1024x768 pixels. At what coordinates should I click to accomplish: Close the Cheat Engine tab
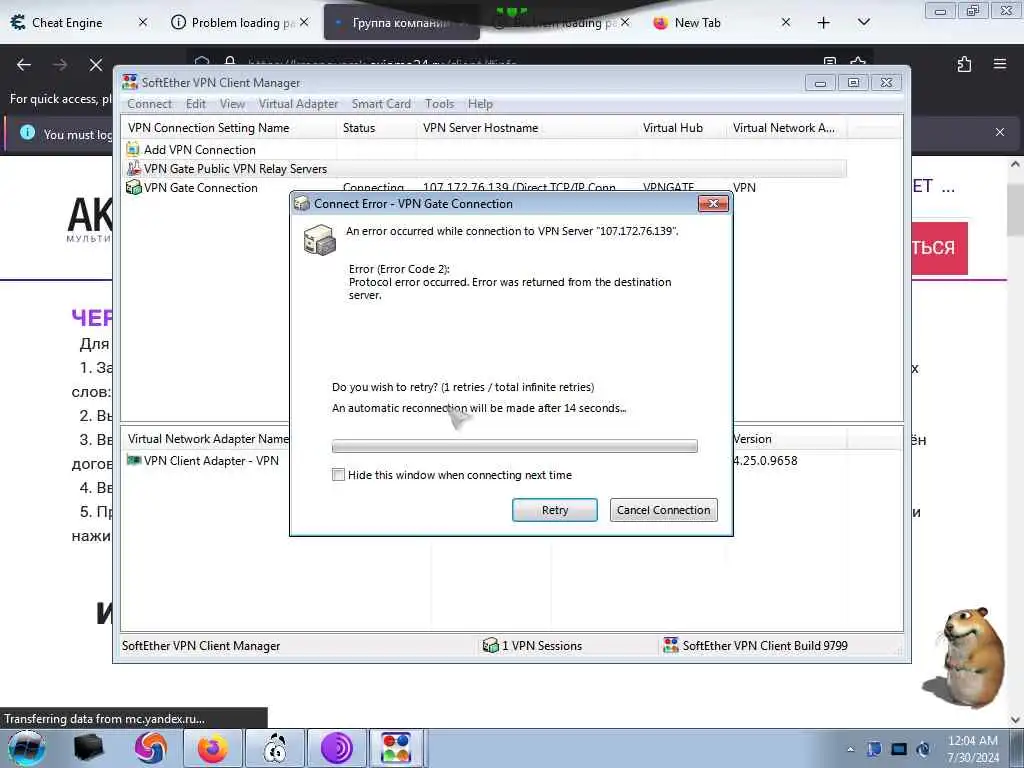143,22
